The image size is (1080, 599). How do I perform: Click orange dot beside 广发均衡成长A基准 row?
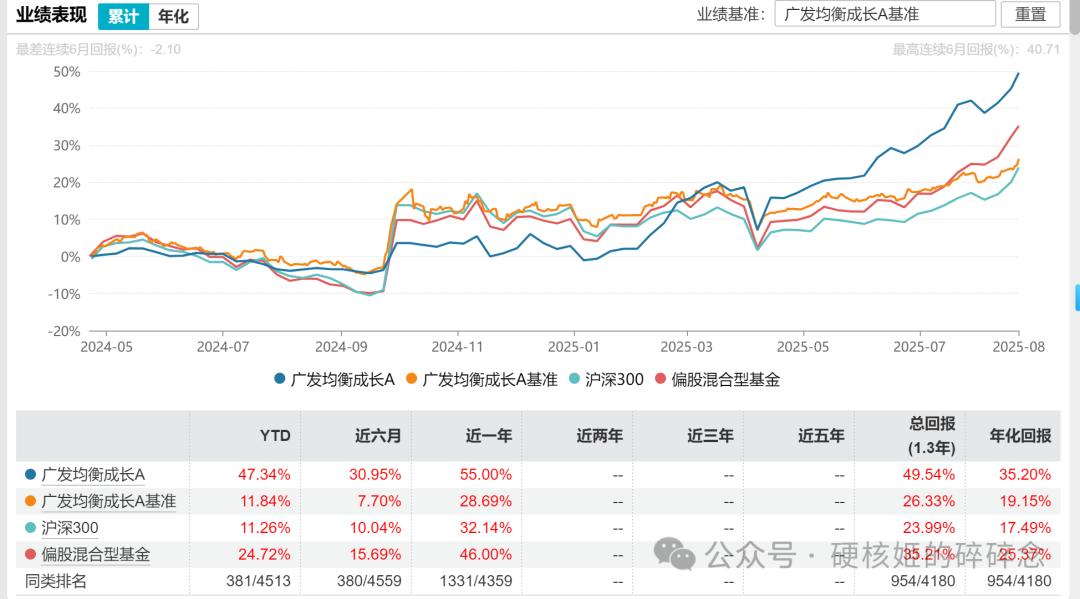pyautogui.click(x=30, y=501)
